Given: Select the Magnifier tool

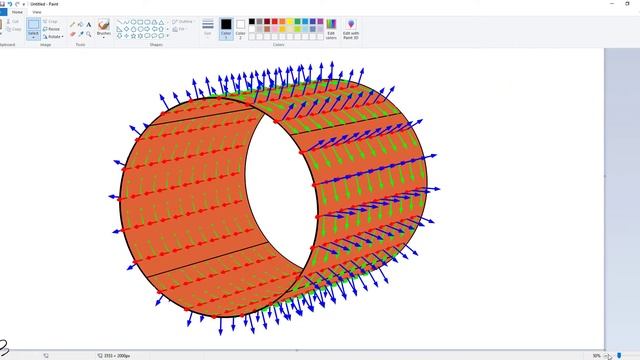Looking at the screenshot, I should 89,34.
